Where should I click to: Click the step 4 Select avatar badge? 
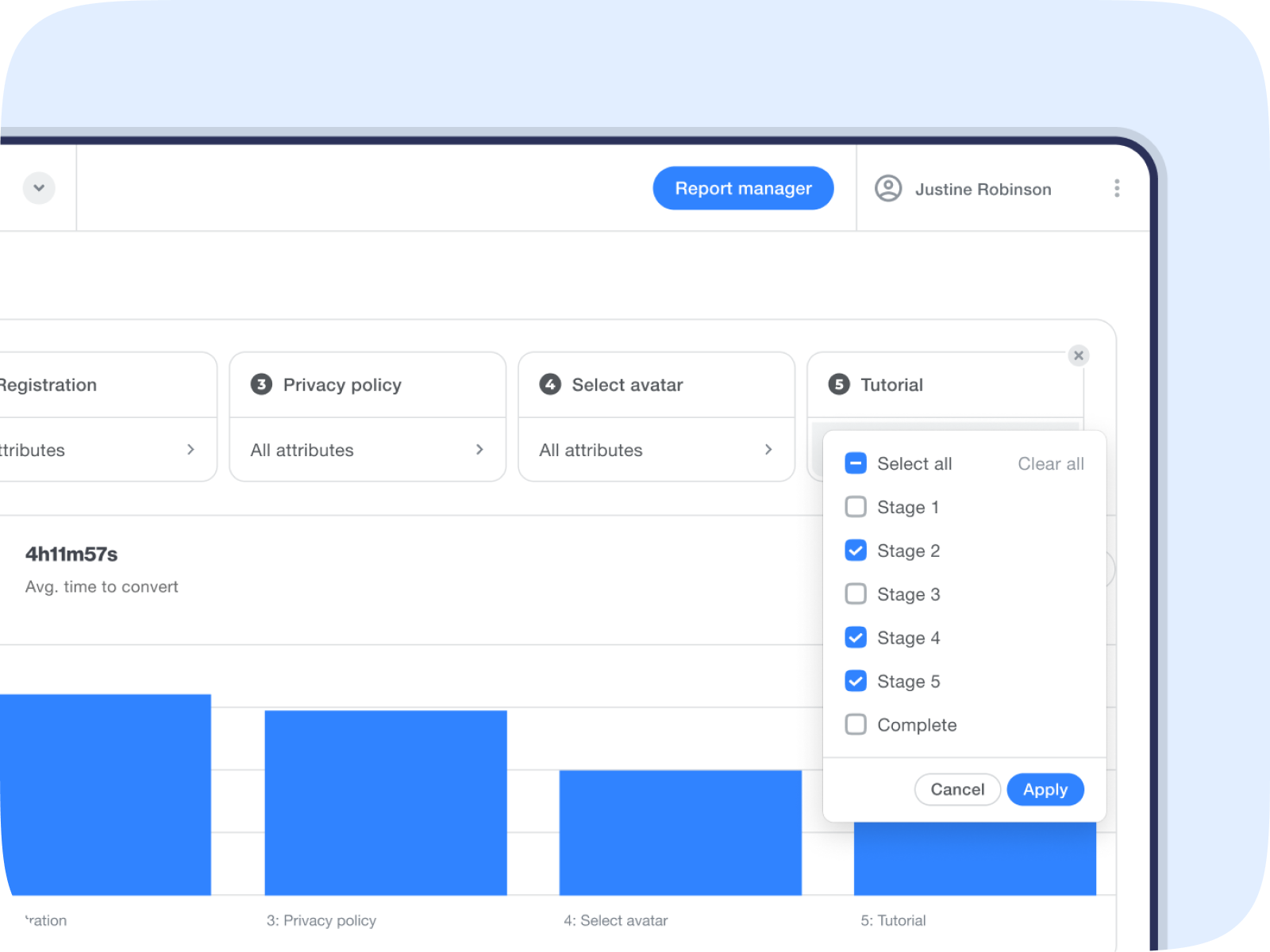point(550,385)
